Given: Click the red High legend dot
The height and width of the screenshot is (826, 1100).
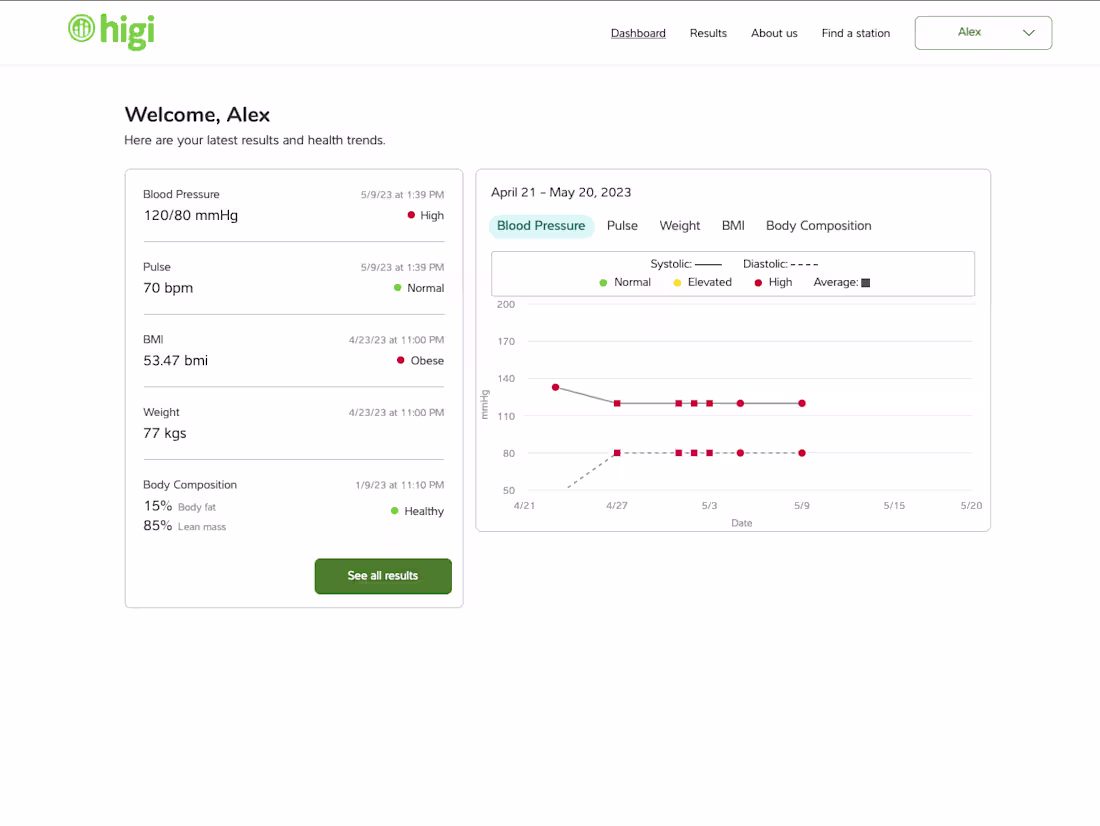Looking at the screenshot, I should coord(758,283).
